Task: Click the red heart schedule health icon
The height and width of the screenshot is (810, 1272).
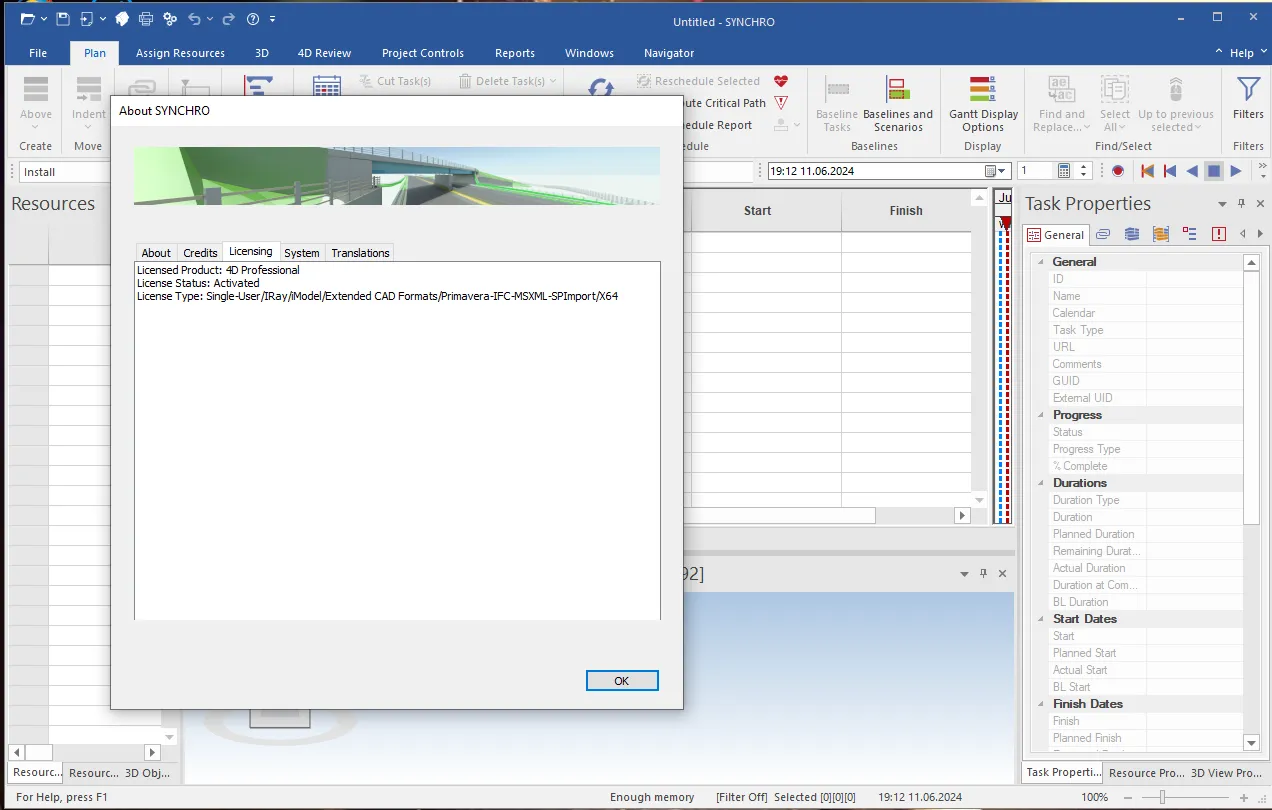Action: tap(781, 81)
